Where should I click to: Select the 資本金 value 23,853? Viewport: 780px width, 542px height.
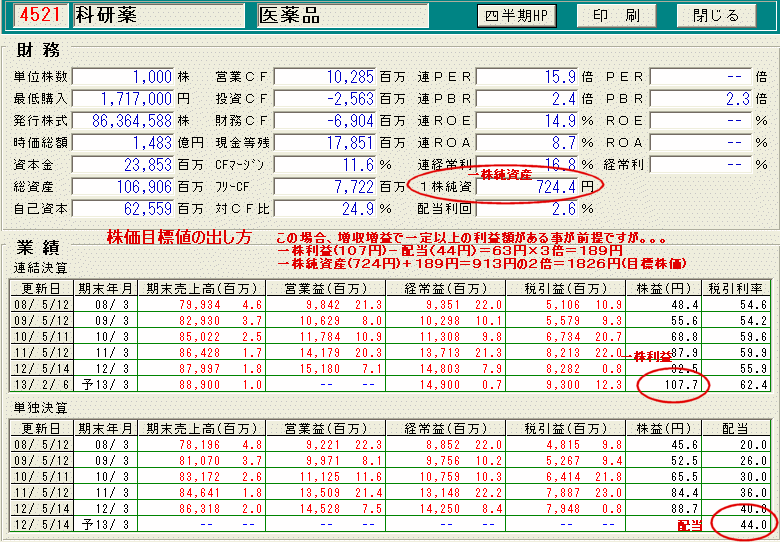click(123, 165)
